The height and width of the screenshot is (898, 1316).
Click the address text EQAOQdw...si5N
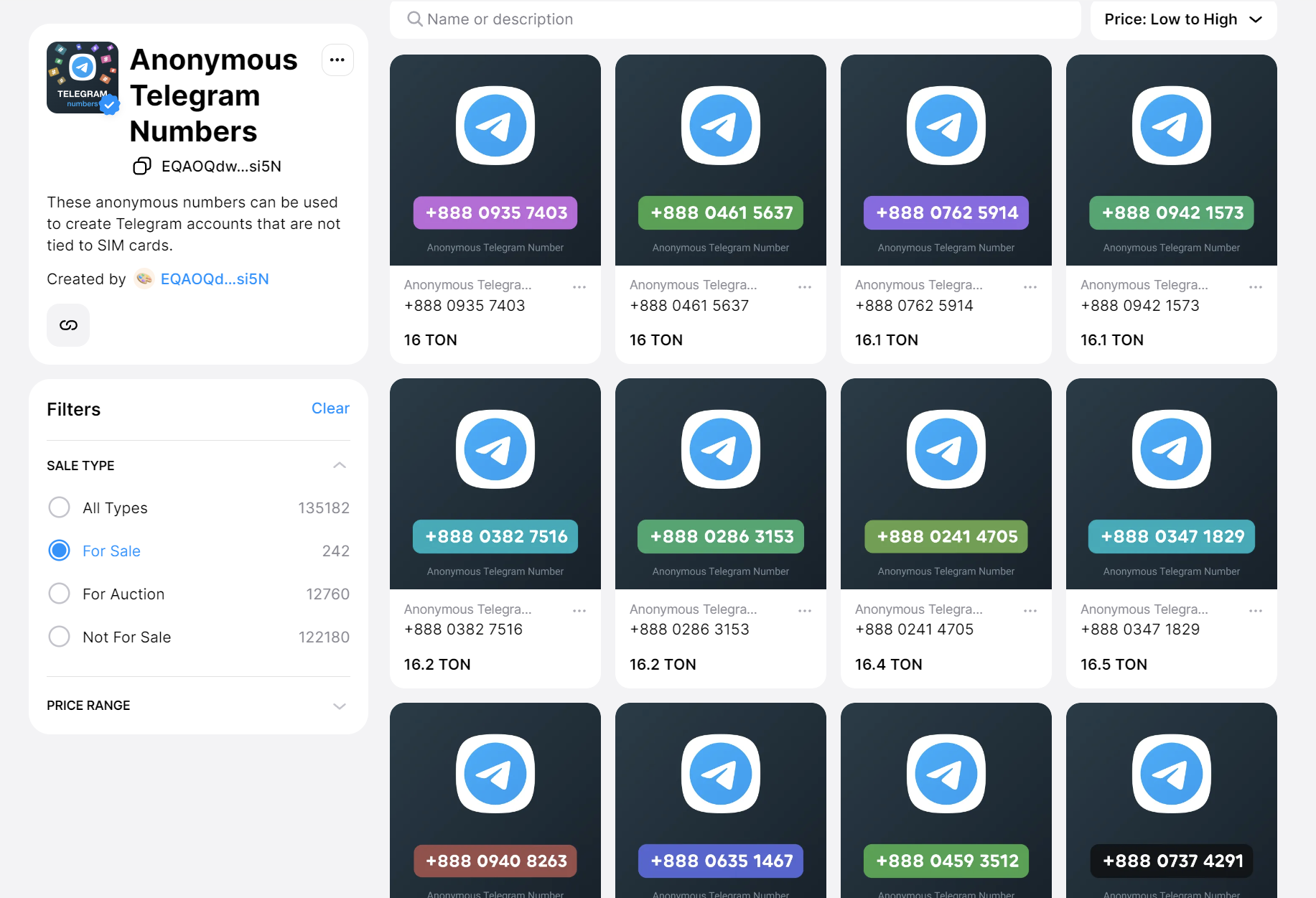coord(221,167)
